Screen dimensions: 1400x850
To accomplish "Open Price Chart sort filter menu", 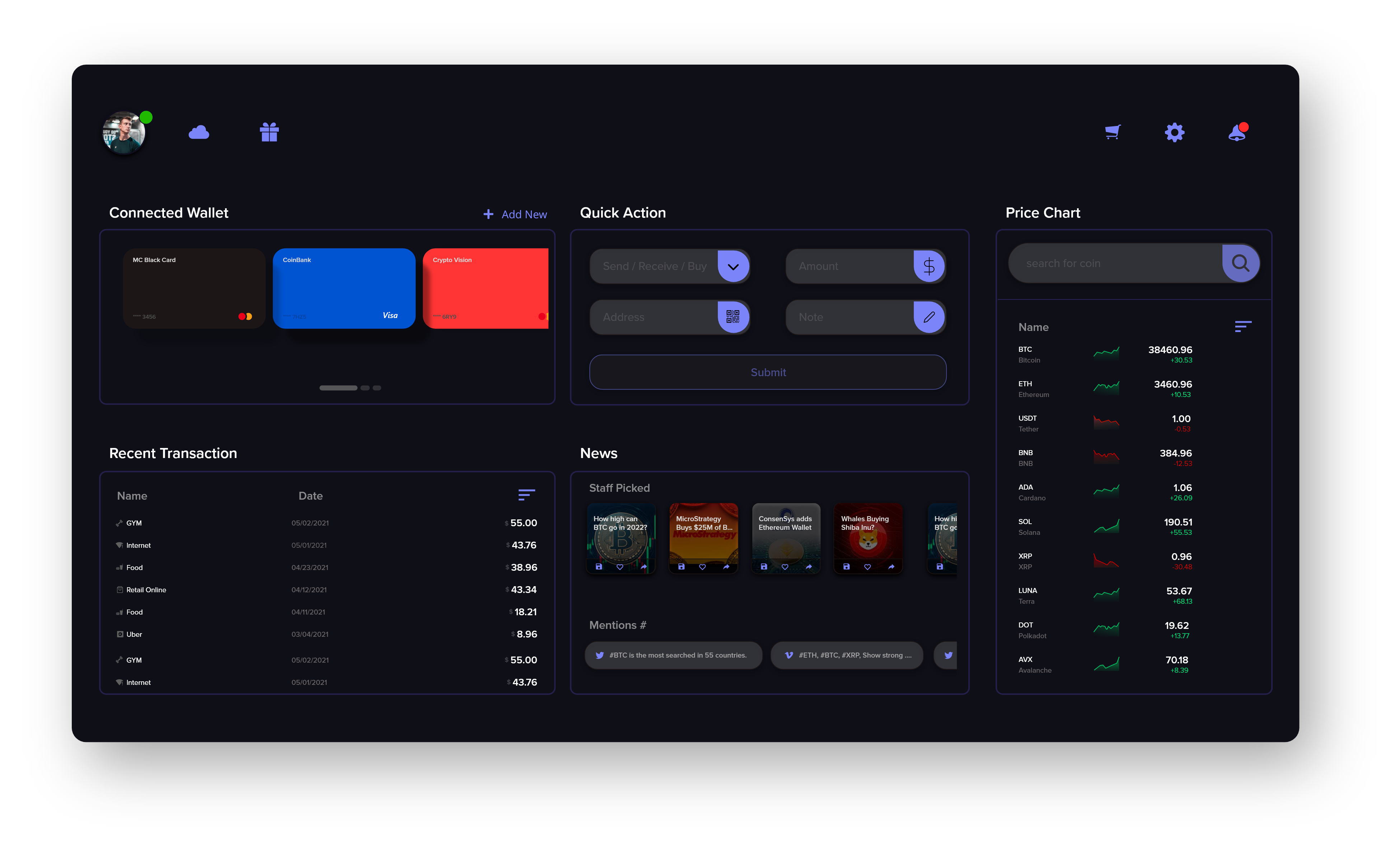I will 1242,326.
